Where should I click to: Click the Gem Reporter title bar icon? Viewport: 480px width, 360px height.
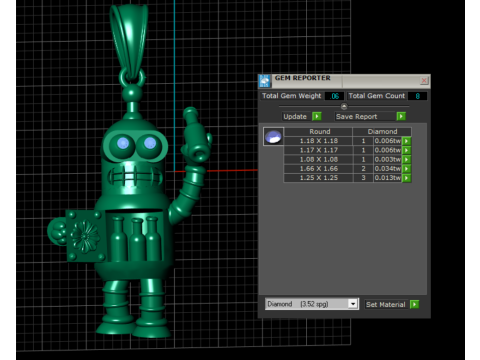pos(265,81)
